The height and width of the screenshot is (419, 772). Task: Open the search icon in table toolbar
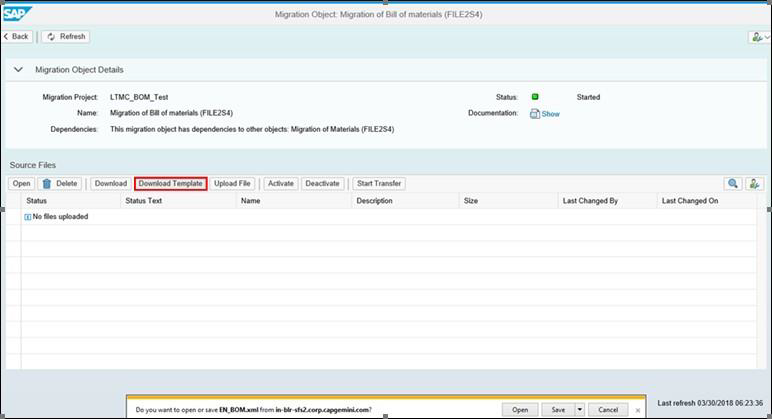point(733,184)
